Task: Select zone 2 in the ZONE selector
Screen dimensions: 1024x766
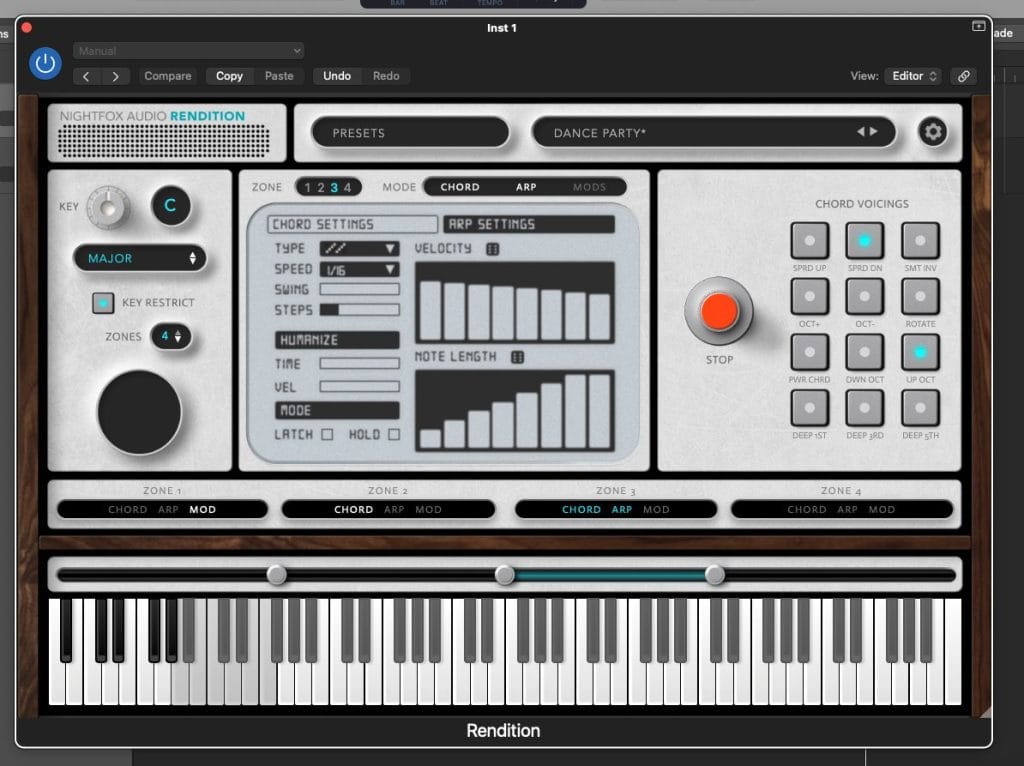Action: [x=321, y=187]
